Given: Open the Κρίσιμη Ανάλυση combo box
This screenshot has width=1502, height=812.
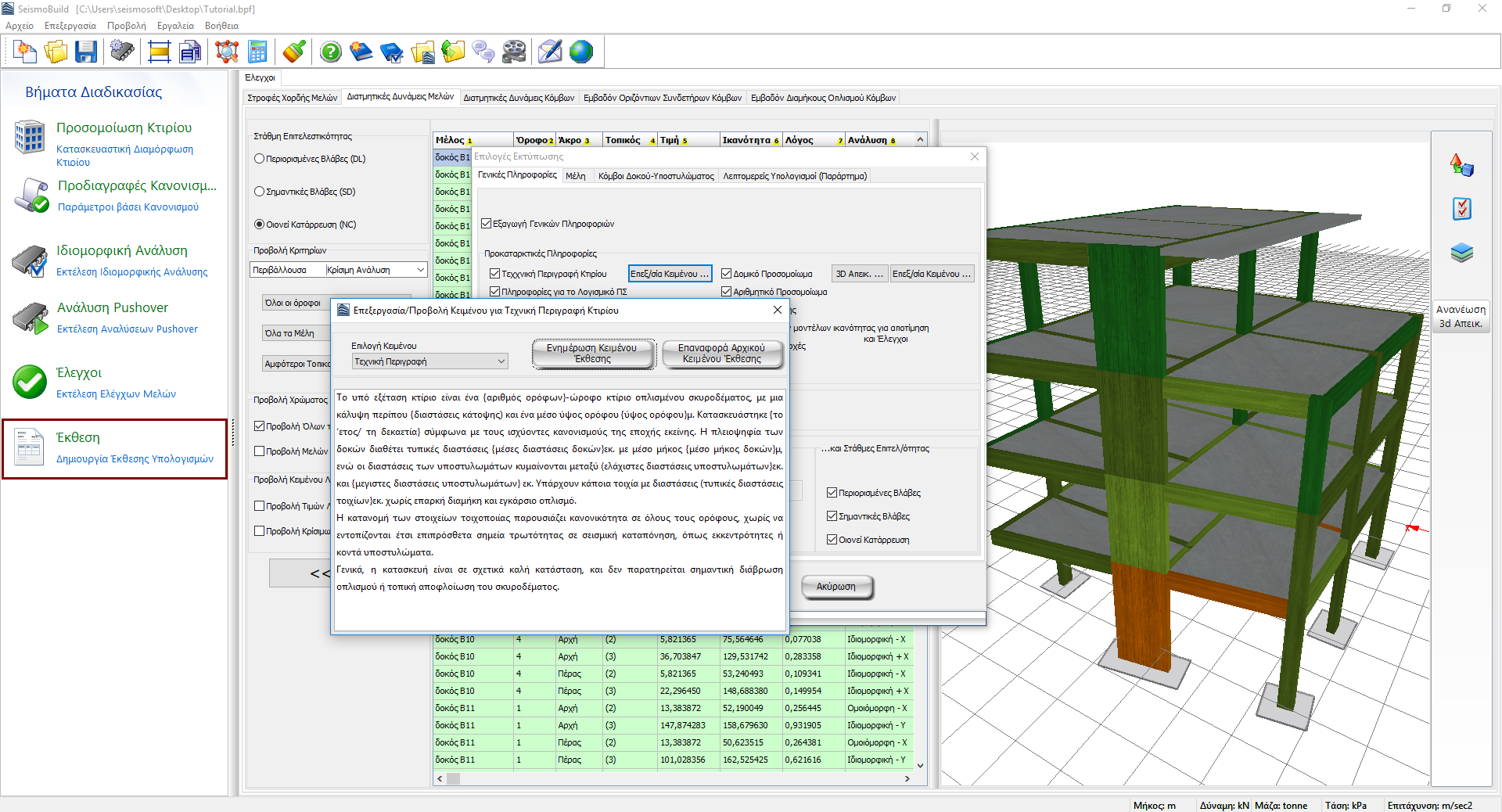Looking at the screenshot, I should click(x=420, y=270).
